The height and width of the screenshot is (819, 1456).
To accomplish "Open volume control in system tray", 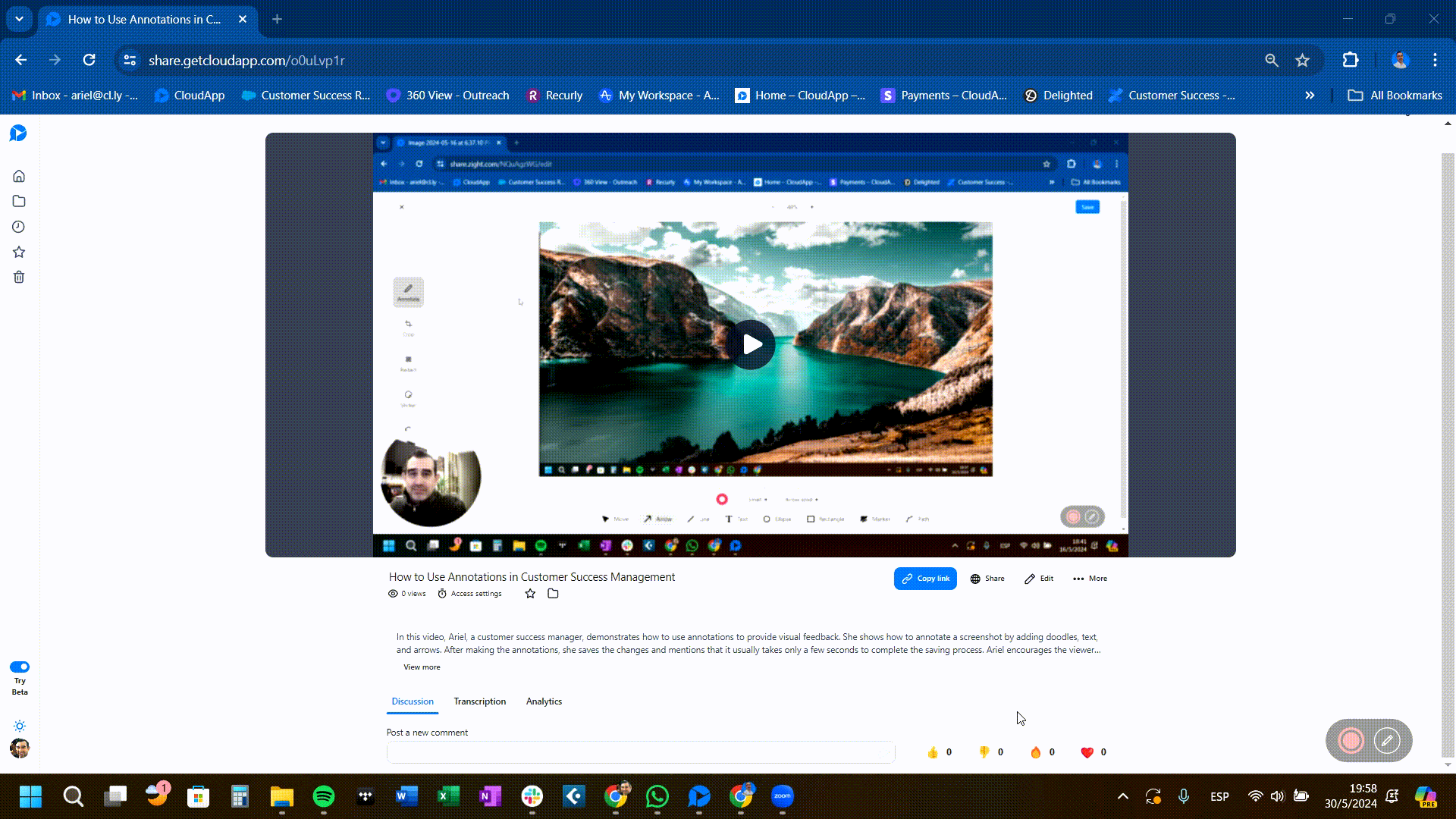I will coord(1278,796).
